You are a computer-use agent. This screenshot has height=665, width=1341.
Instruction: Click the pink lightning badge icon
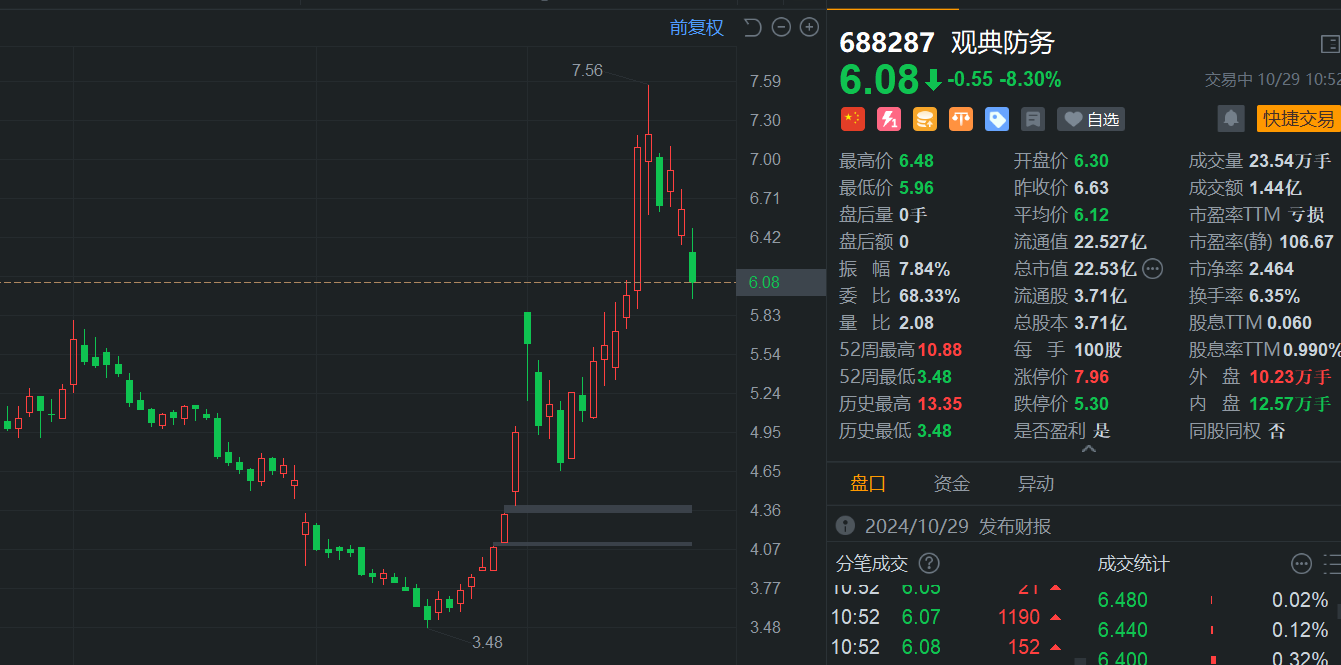pyautogui.click(x=889, y=119)
